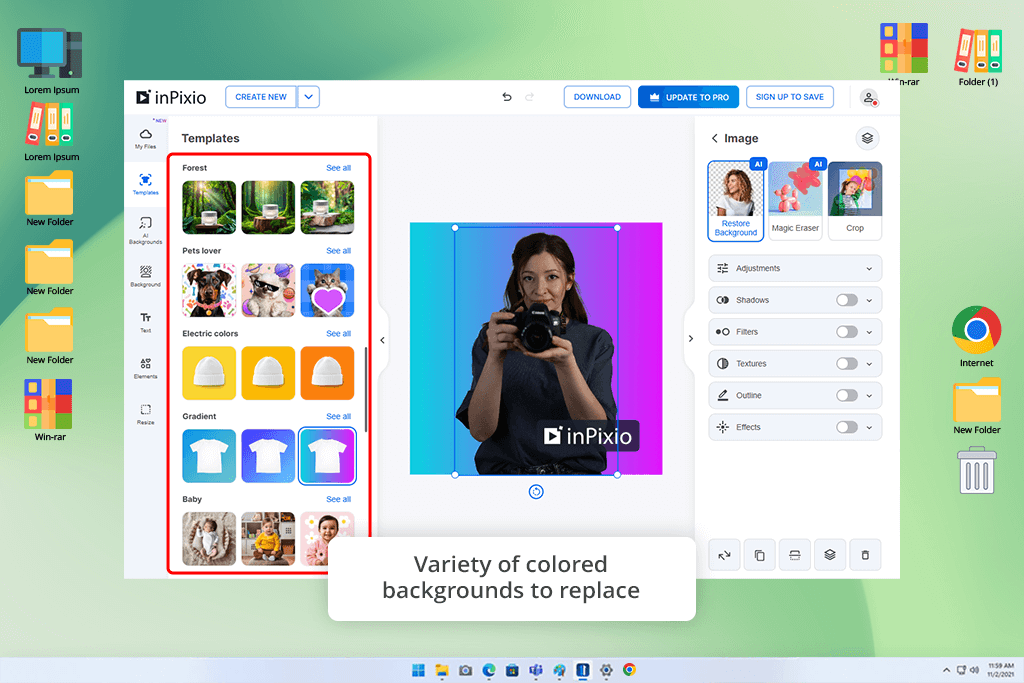This screenshot has height=683, width=1024.
Task: Enable the Outline switch
Action: (847, 395)
